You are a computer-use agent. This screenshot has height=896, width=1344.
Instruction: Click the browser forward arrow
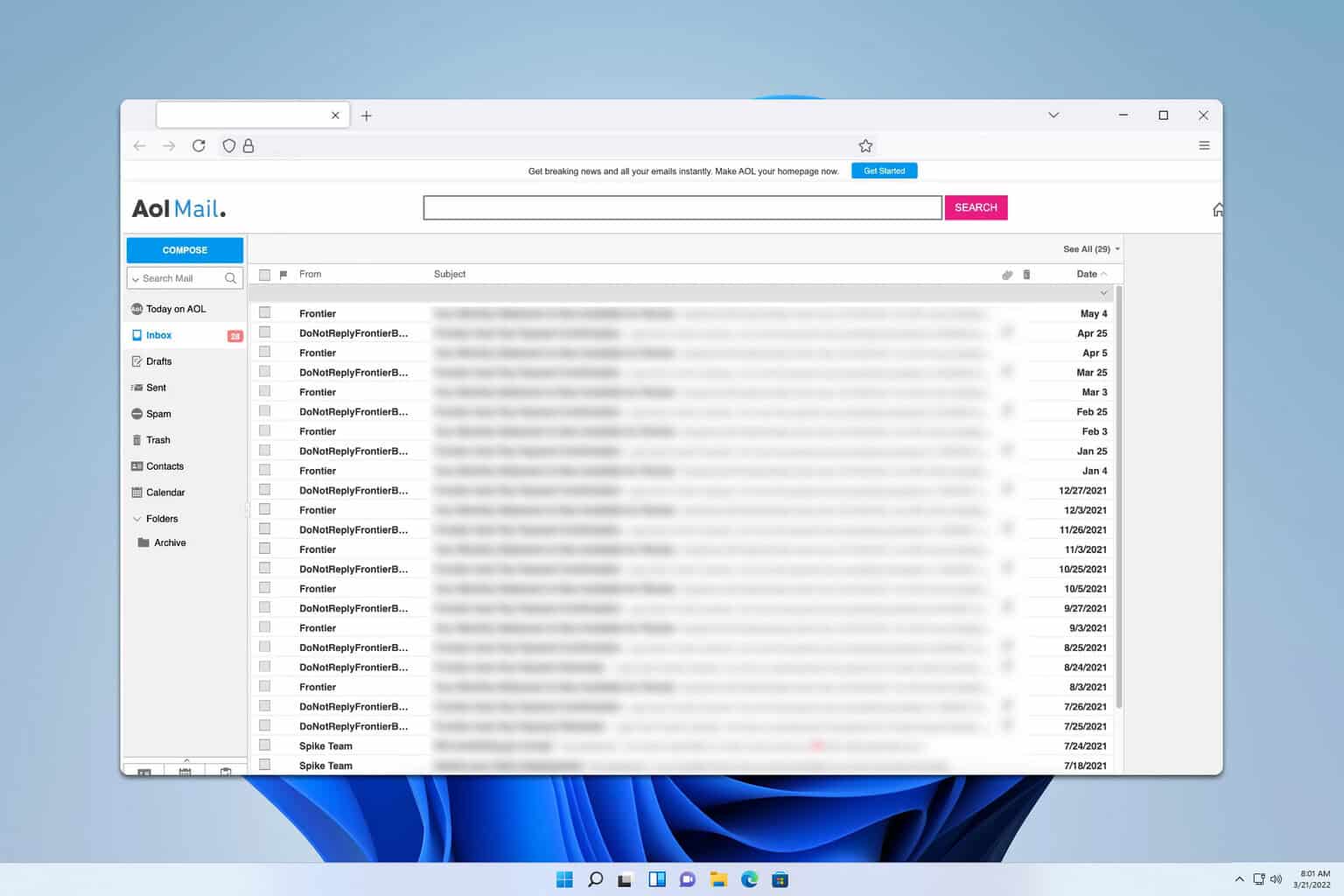[x=169, y=146]
